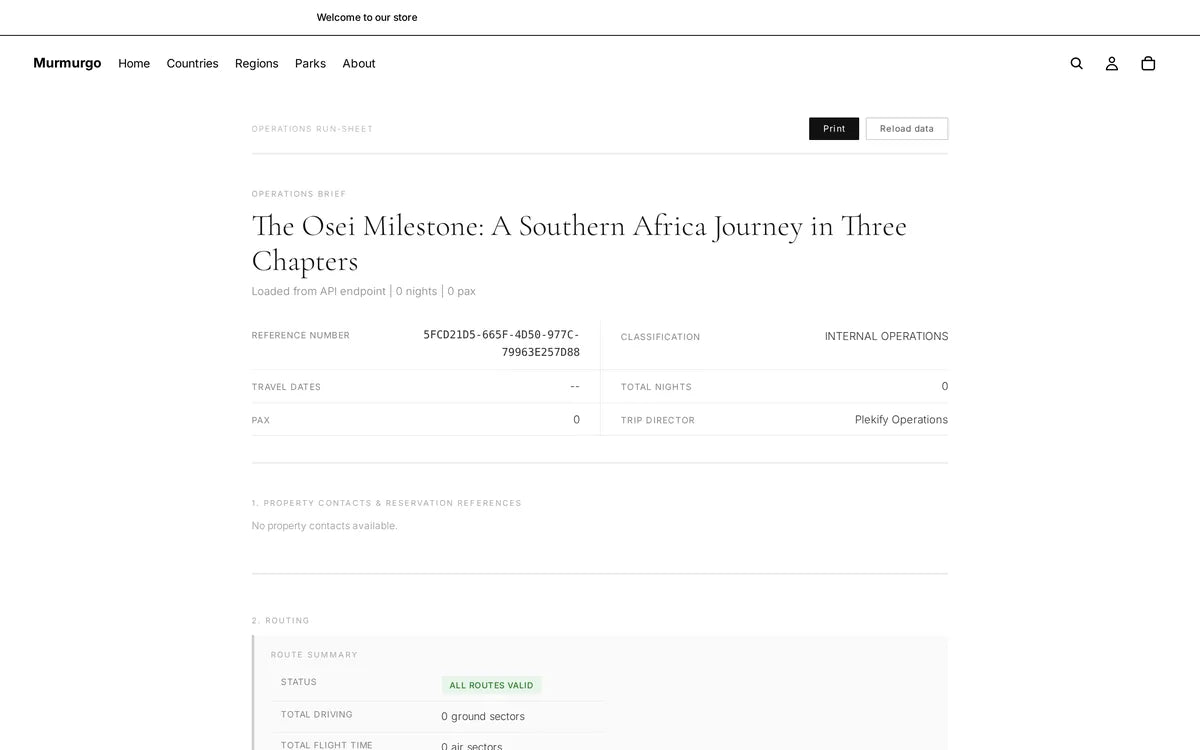Click the Murmurgo store logo
The height and width of the screenshot is (750, 1200).
click(x=67, y=63)
